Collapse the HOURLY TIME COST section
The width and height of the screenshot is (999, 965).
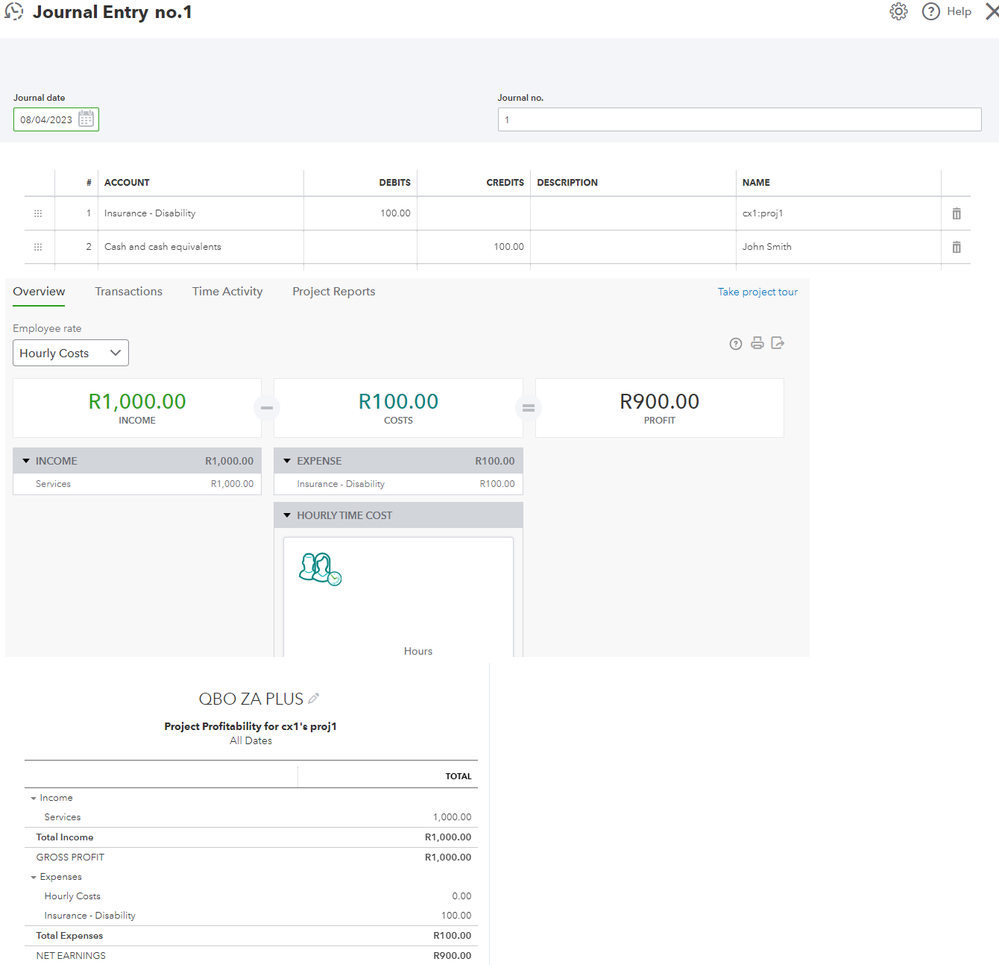[x=287, y=516]
